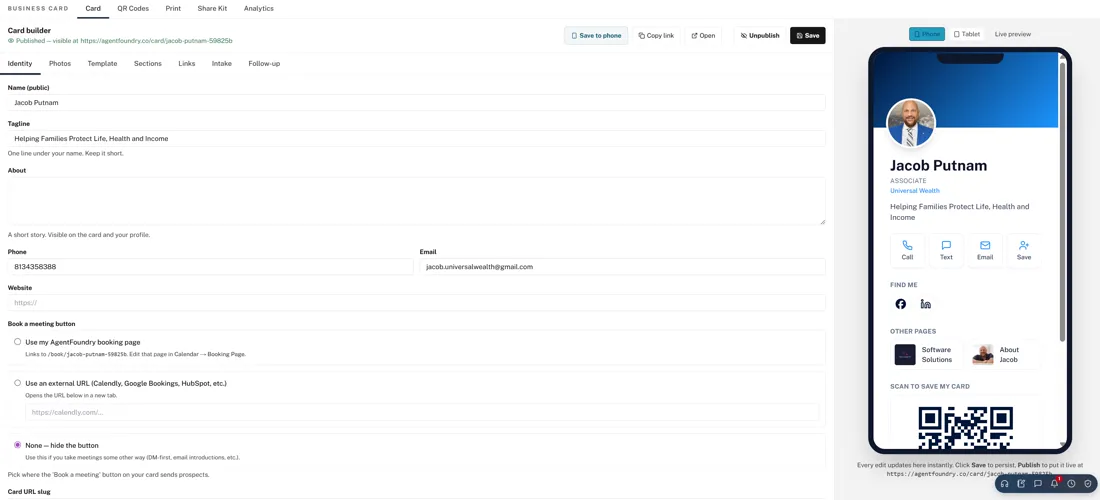This screenshot has width=1100, height=500.
Task: Select the Follow-up sub-tab
Action: 264,63
